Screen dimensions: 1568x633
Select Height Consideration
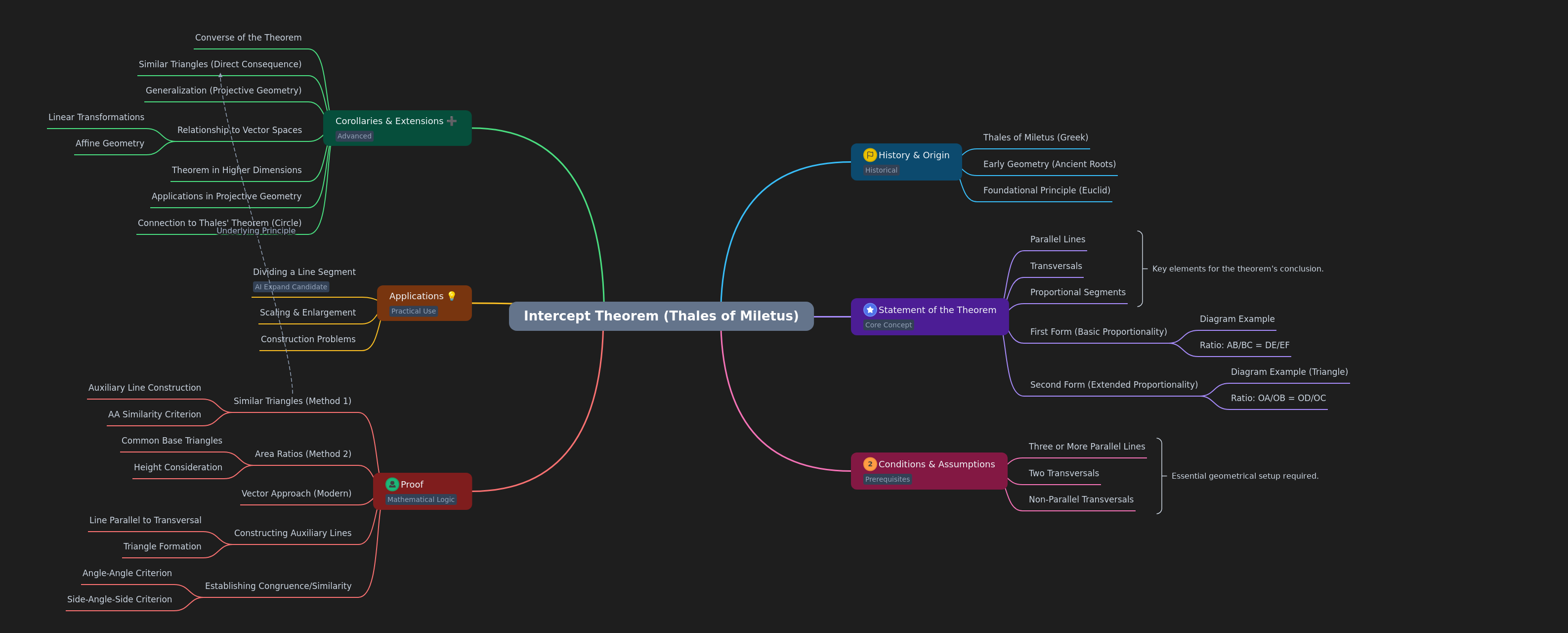click(x=178, y=468)
